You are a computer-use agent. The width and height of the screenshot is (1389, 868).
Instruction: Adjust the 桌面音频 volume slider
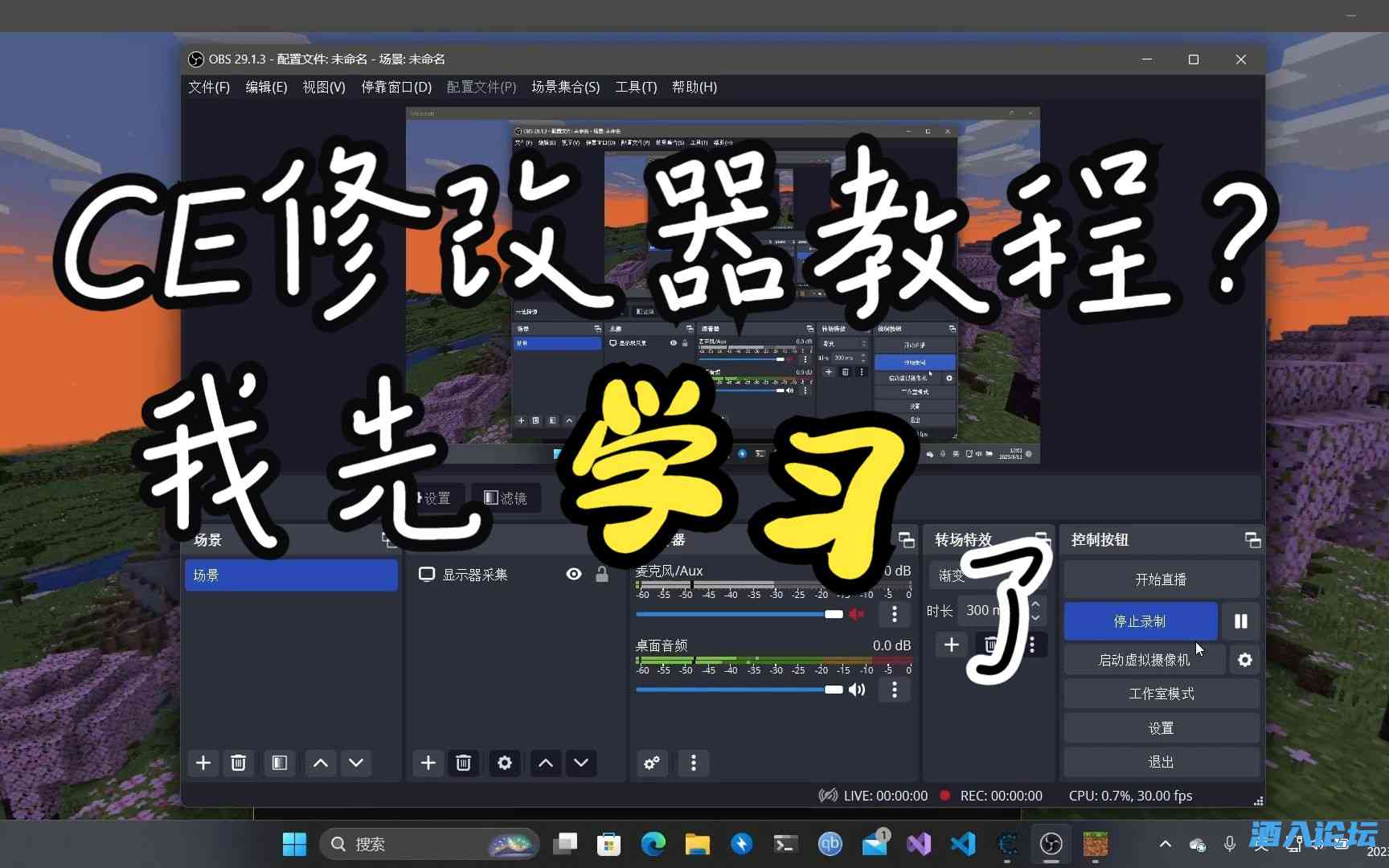(832, 690)
